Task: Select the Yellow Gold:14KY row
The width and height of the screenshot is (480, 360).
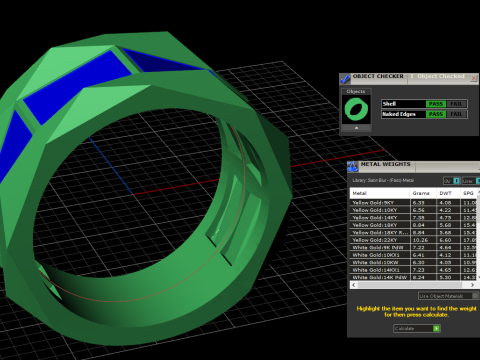Action: (413, 218)
